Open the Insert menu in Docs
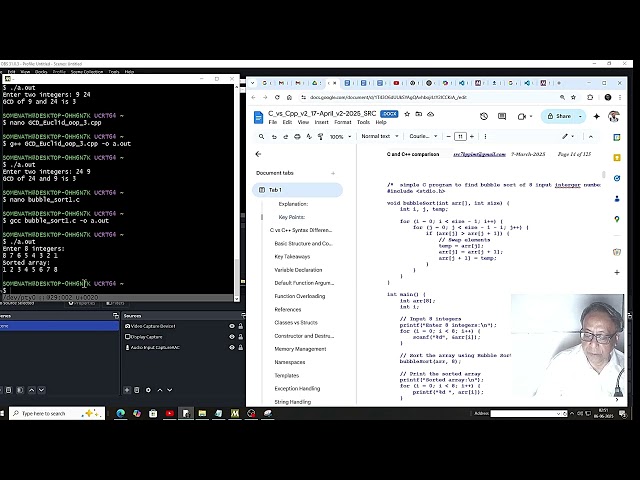 pos(321,122)
